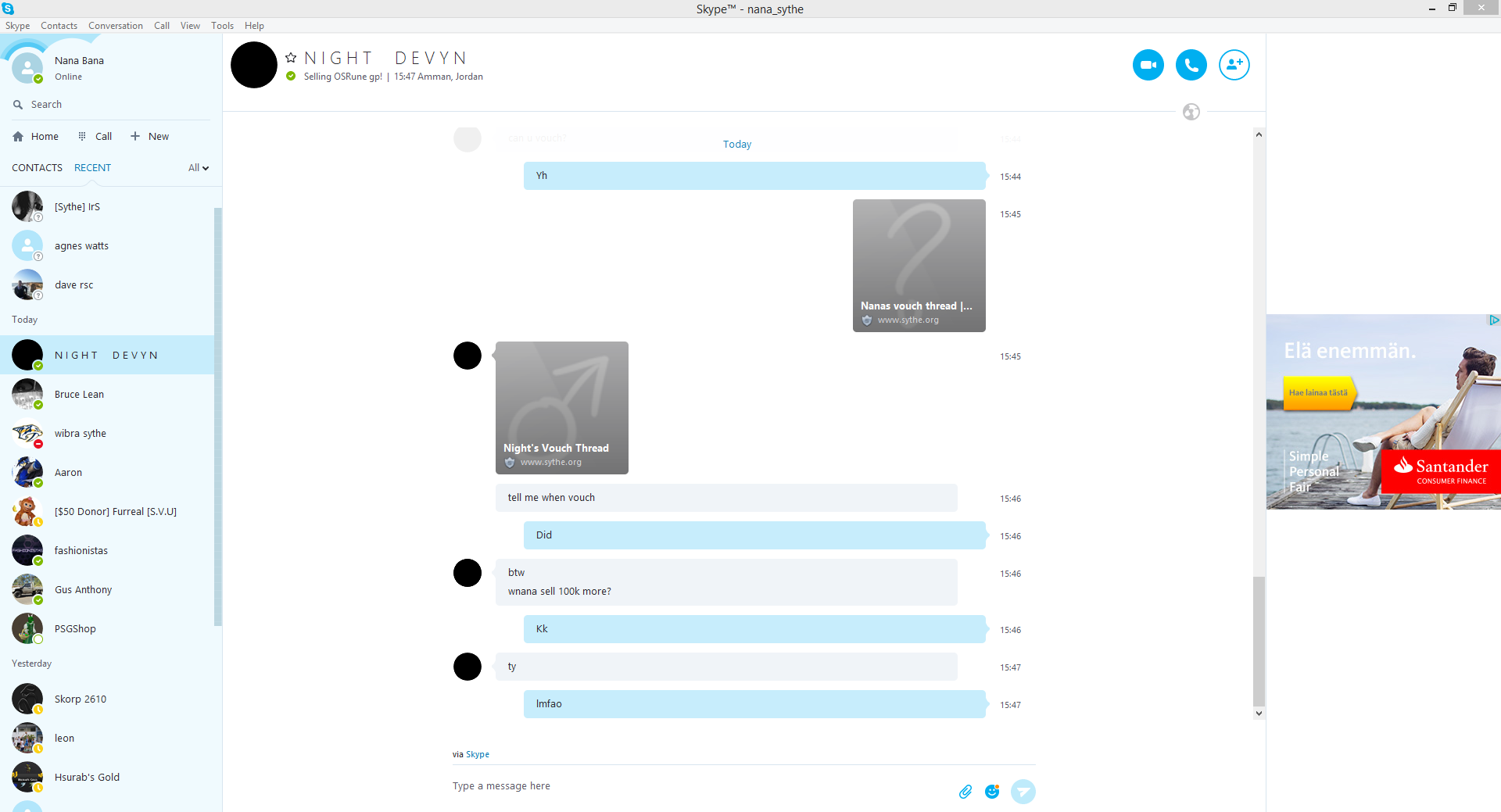The height and width of the screenshot is (812, 1501).
Task: Click the ad choices icon on the banner
Action: [1494, 320]
